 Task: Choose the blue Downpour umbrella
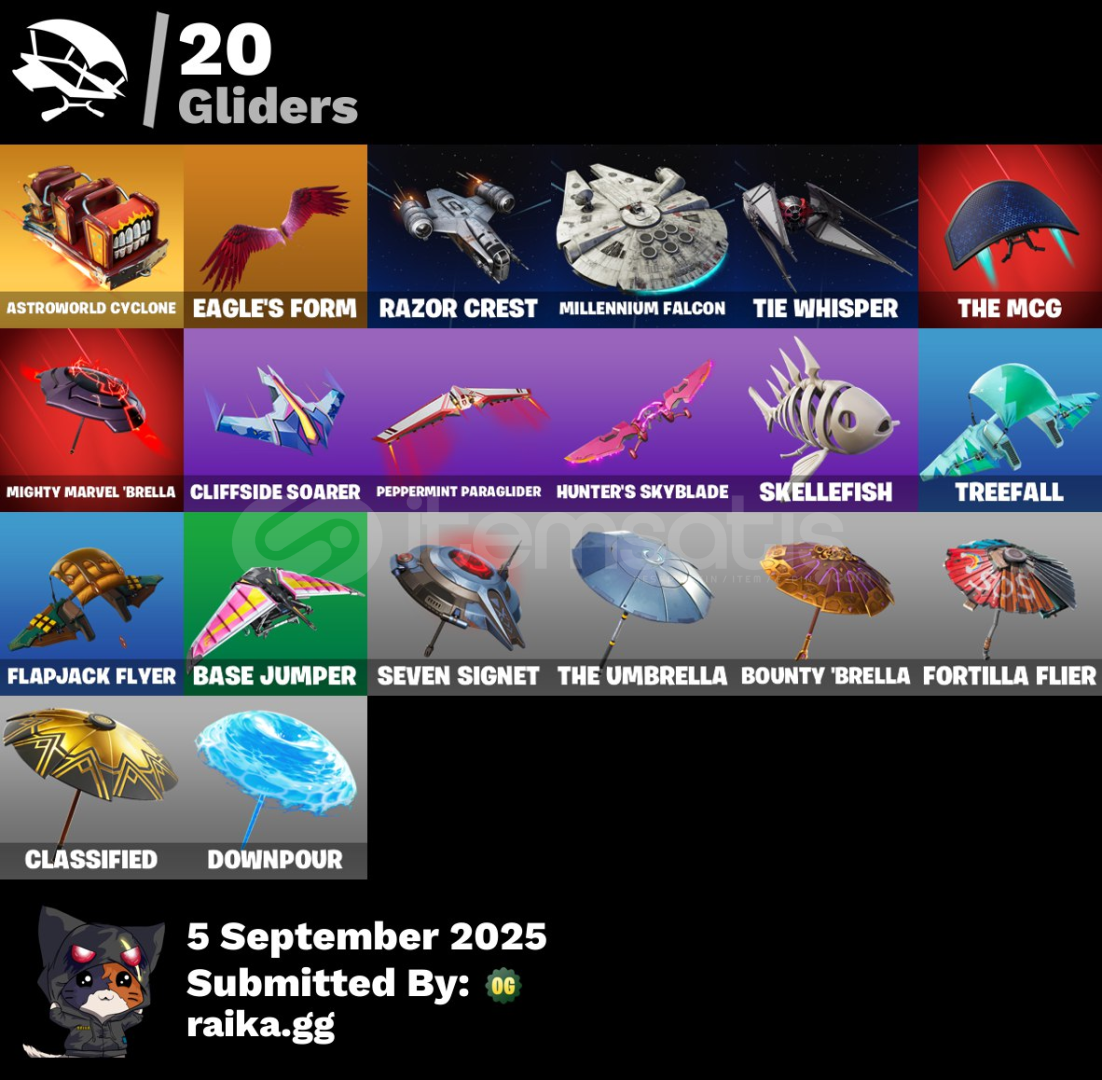tap(275, 787)
